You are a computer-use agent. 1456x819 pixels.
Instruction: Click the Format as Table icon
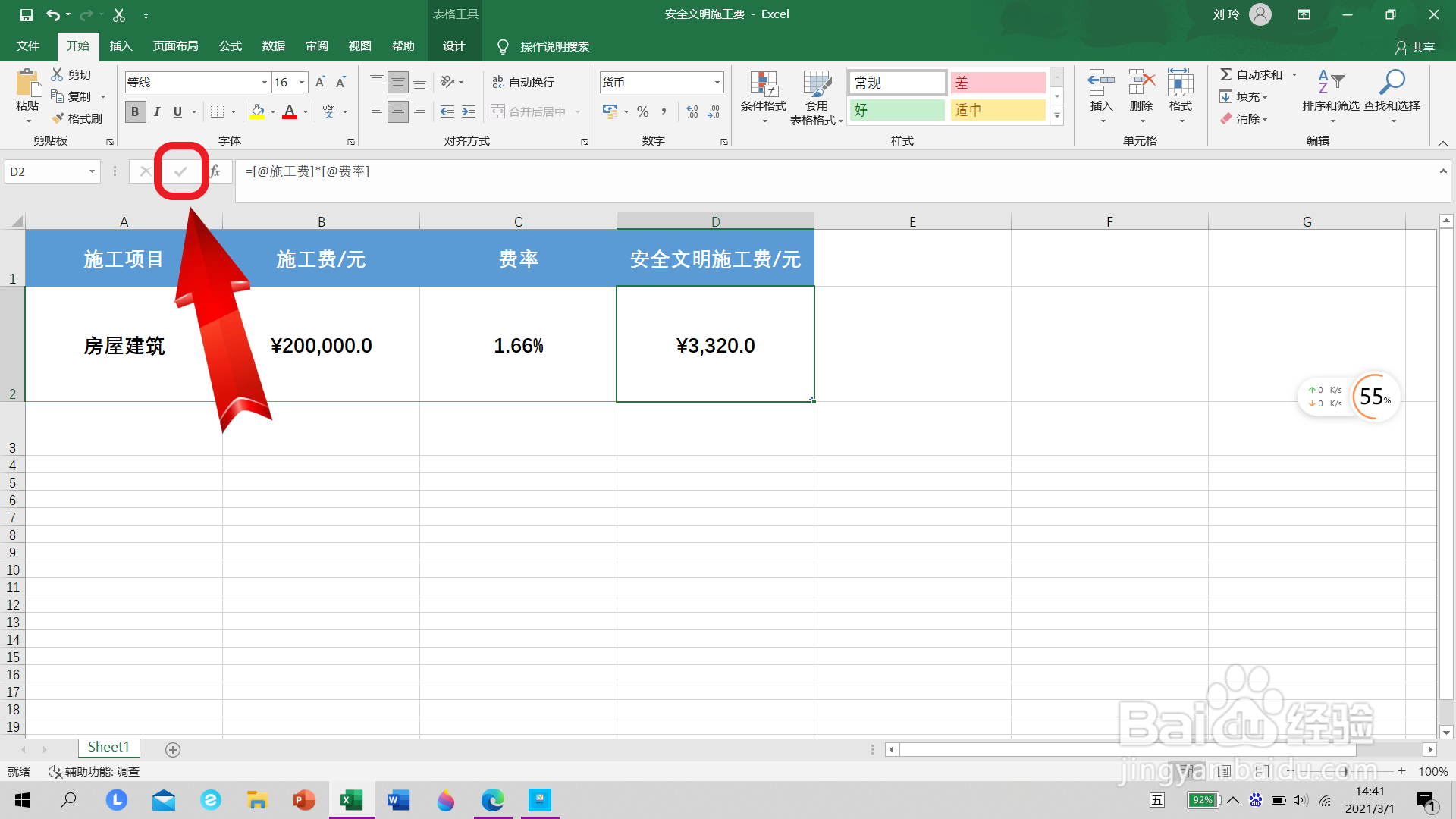[817, 84]
